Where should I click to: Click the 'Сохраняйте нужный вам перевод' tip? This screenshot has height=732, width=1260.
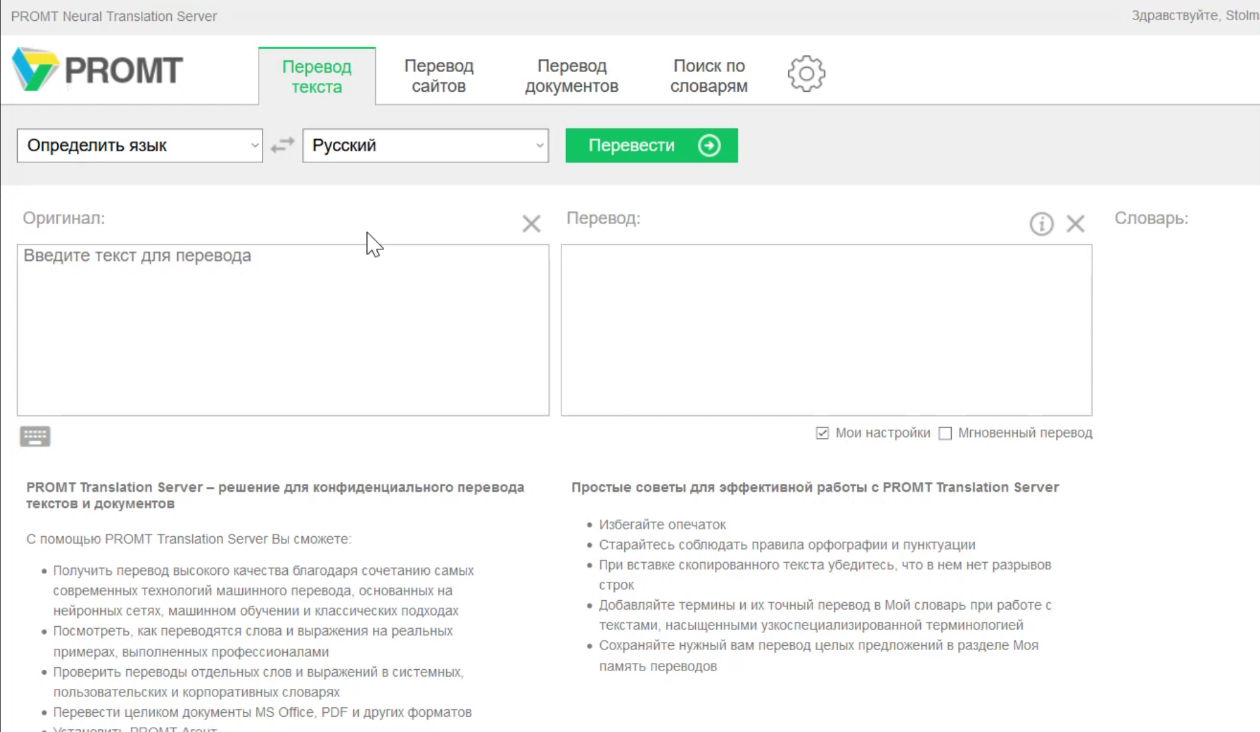818,656
